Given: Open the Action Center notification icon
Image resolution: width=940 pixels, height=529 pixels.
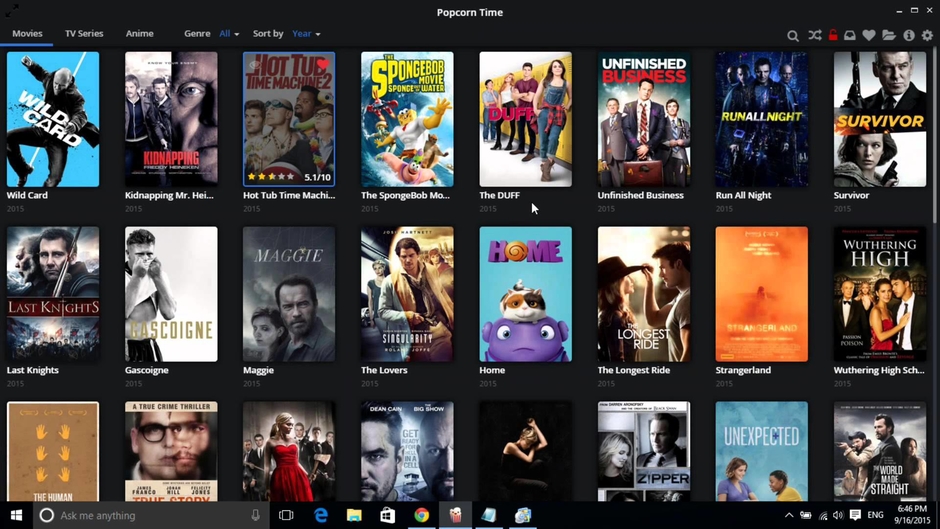Looking at the screenshot, I should tap(855, 515).
